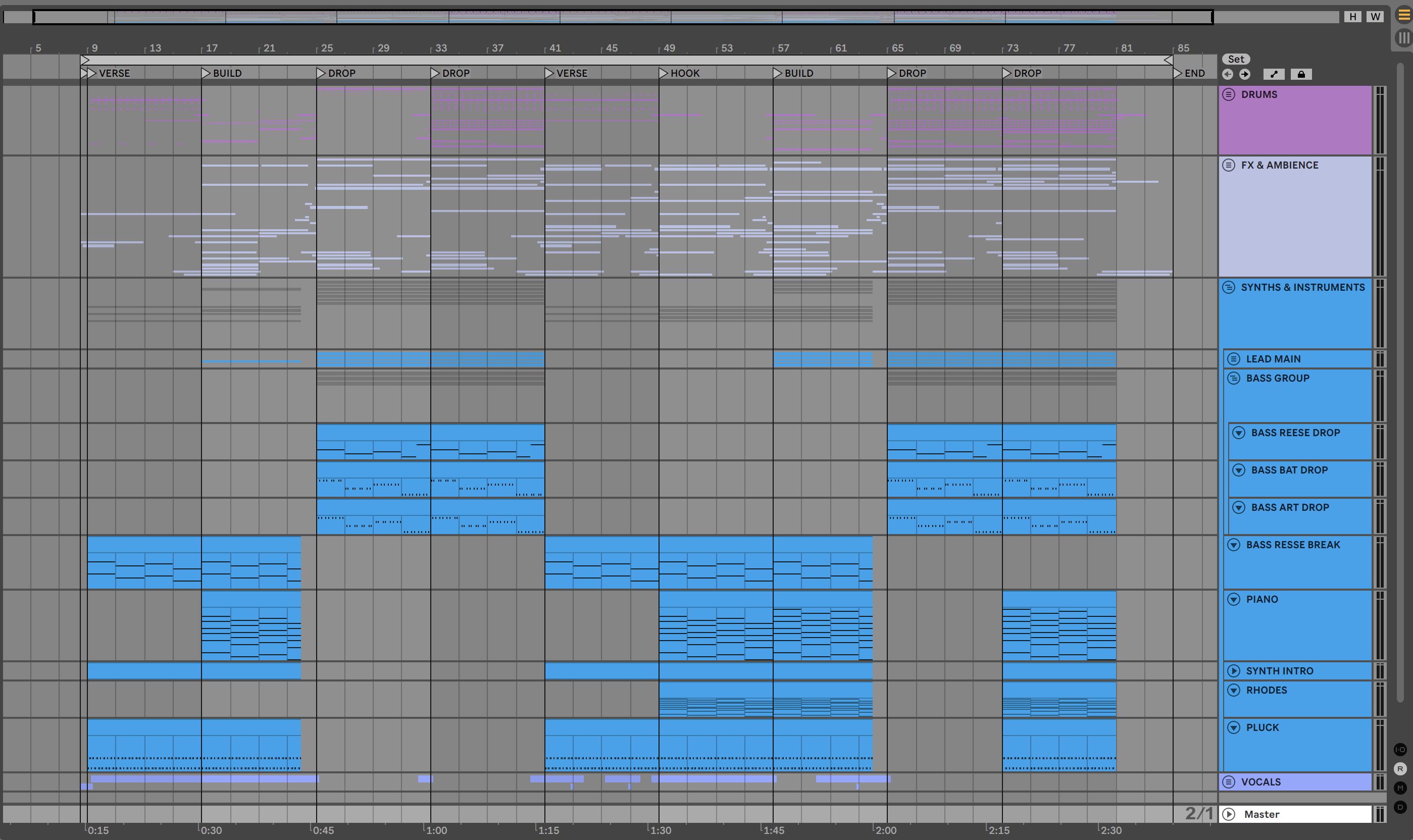Click the Lock Envelopes padlock icon
The height and width of the screenshot is (840, 1413).
(1301, 74)
